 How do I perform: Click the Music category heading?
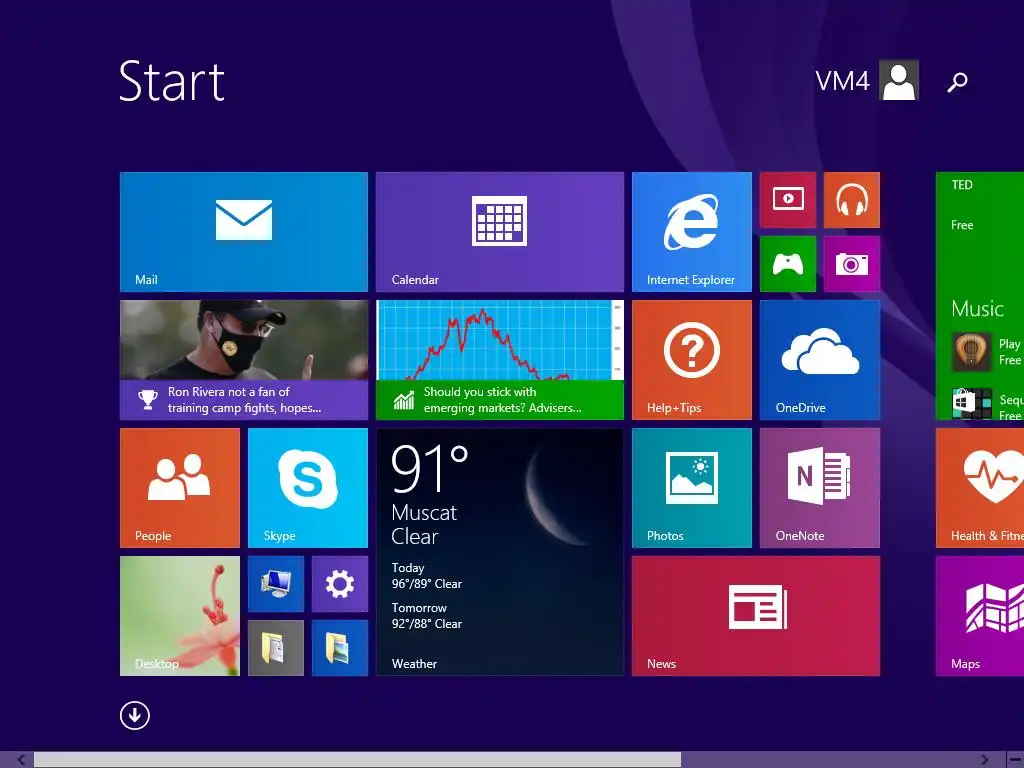coord(977,308)
